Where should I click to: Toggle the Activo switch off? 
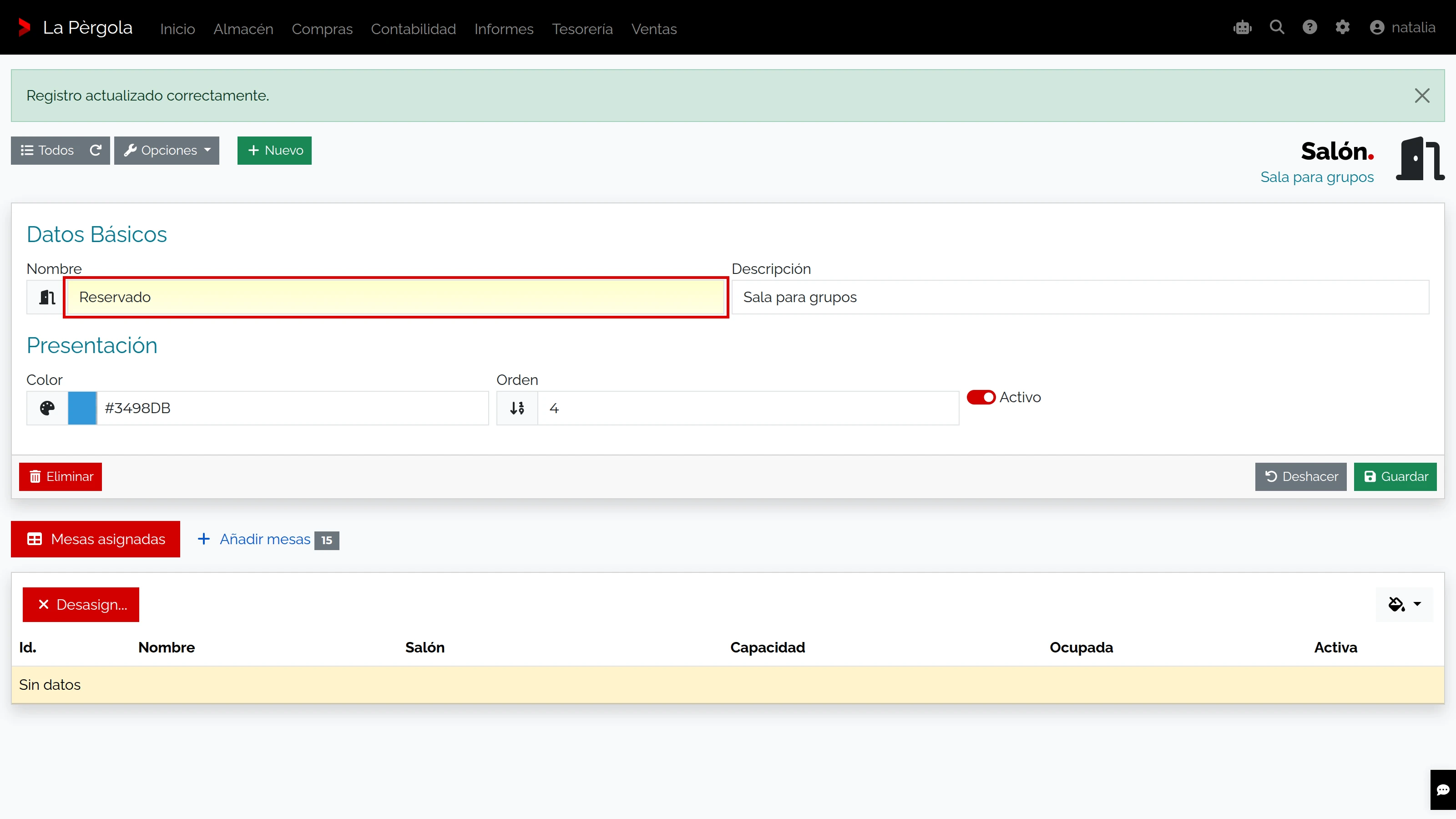click(981, 397)
